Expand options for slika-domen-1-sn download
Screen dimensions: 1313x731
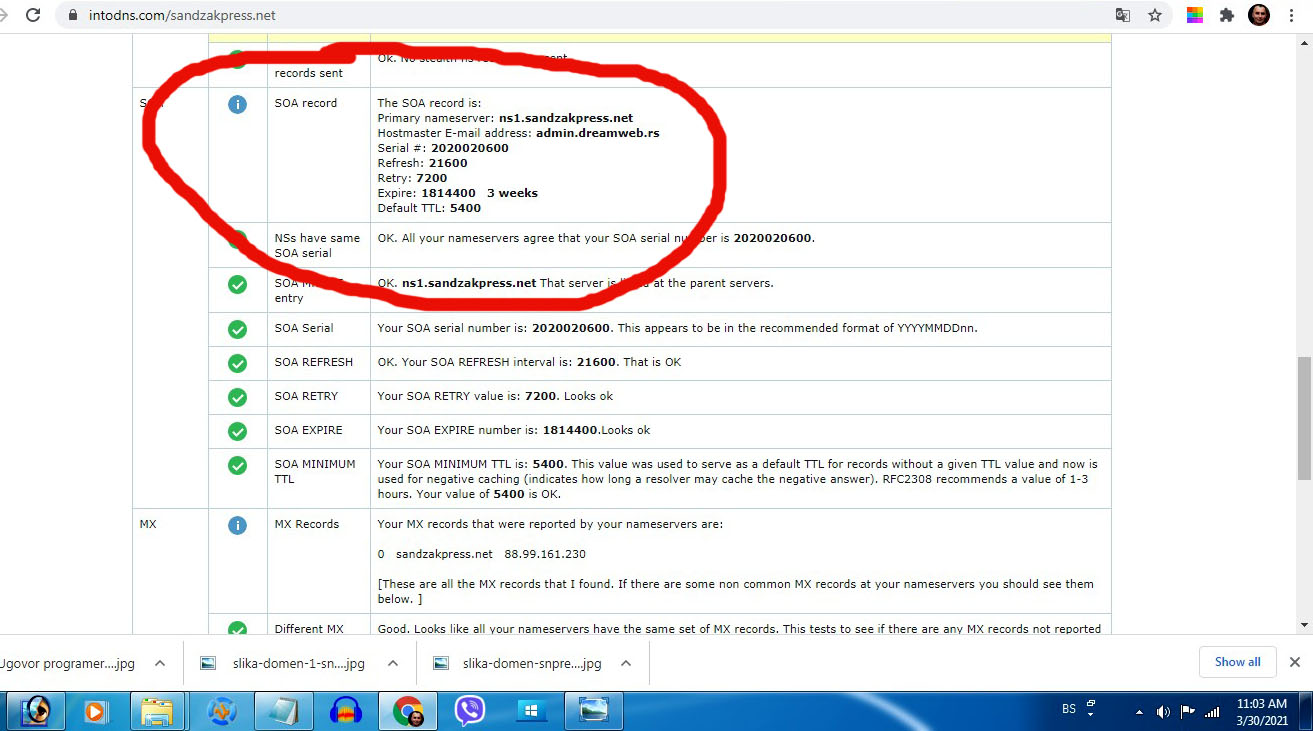(393, 663)
